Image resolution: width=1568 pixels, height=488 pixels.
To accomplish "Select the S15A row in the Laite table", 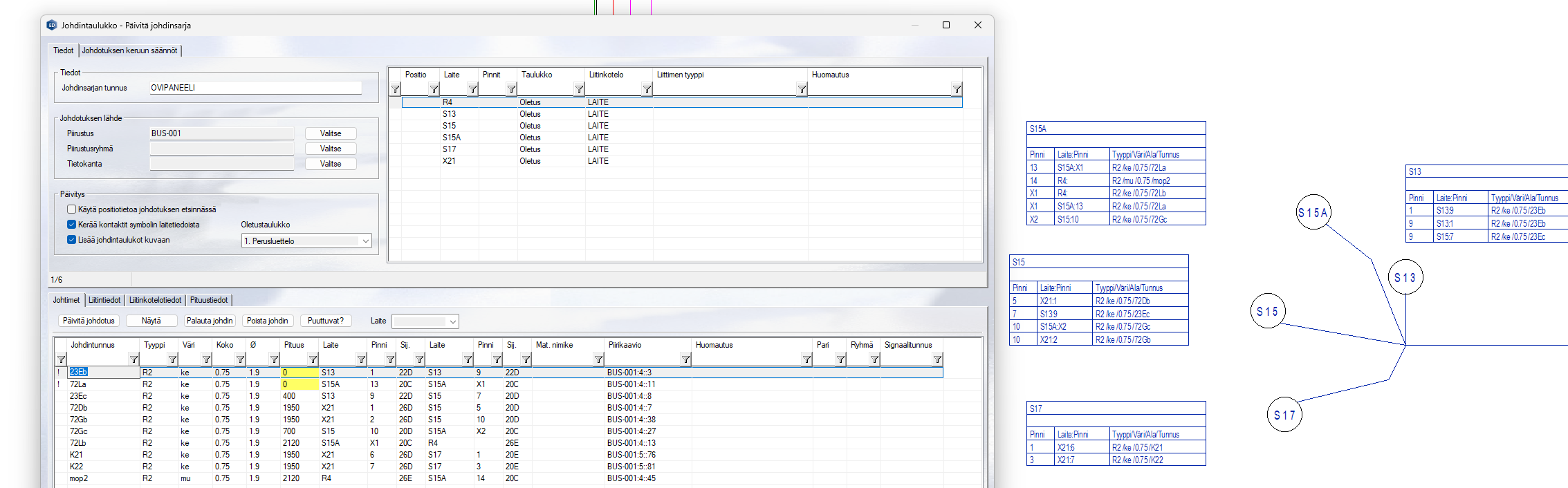I will coord(452,138).
